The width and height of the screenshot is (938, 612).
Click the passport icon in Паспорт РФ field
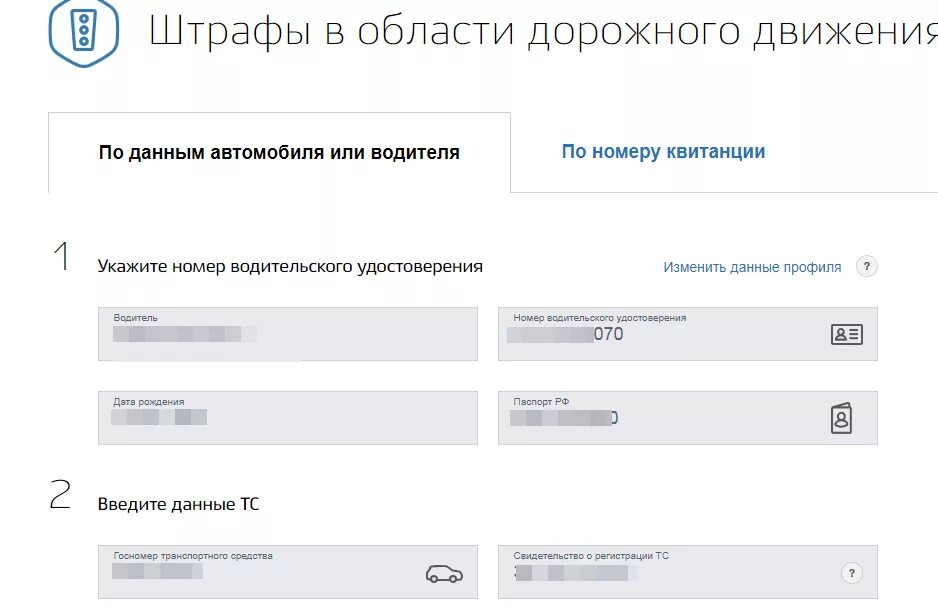841,417
